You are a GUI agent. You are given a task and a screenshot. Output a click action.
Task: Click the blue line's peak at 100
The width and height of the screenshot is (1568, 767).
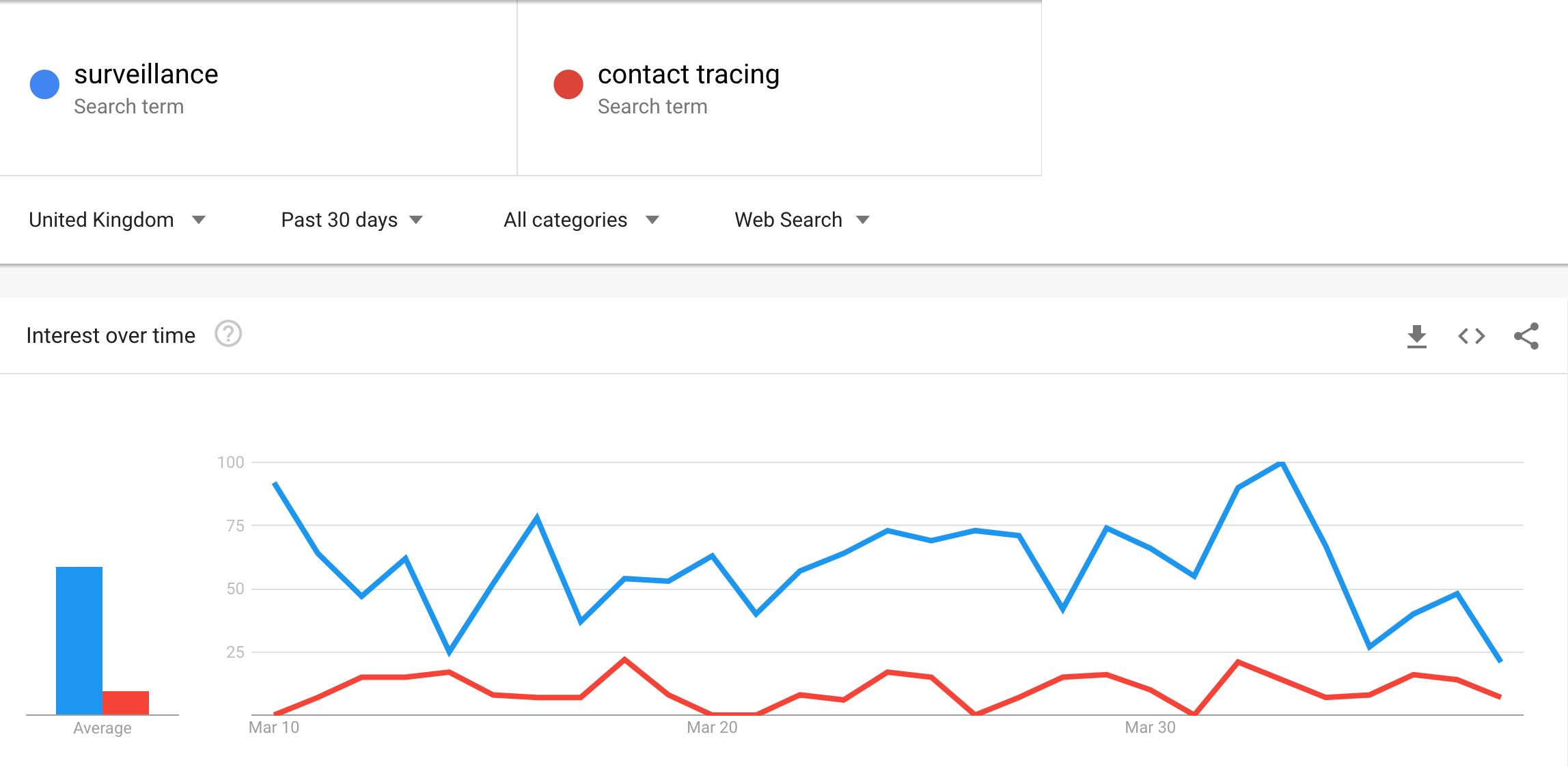1282,464
